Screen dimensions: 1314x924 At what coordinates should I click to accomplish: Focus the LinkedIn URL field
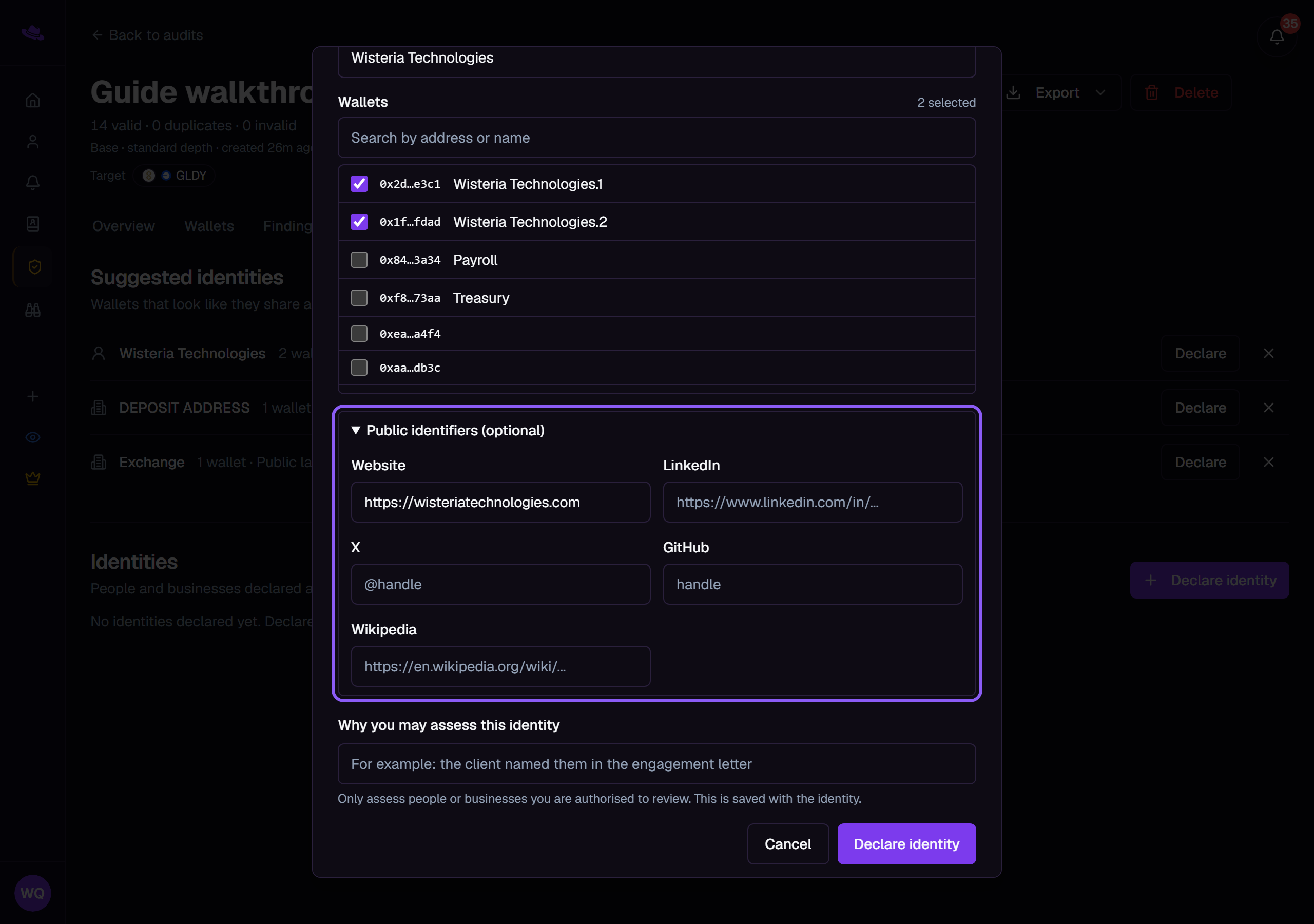pyautogui.click(x=812, y=502)
